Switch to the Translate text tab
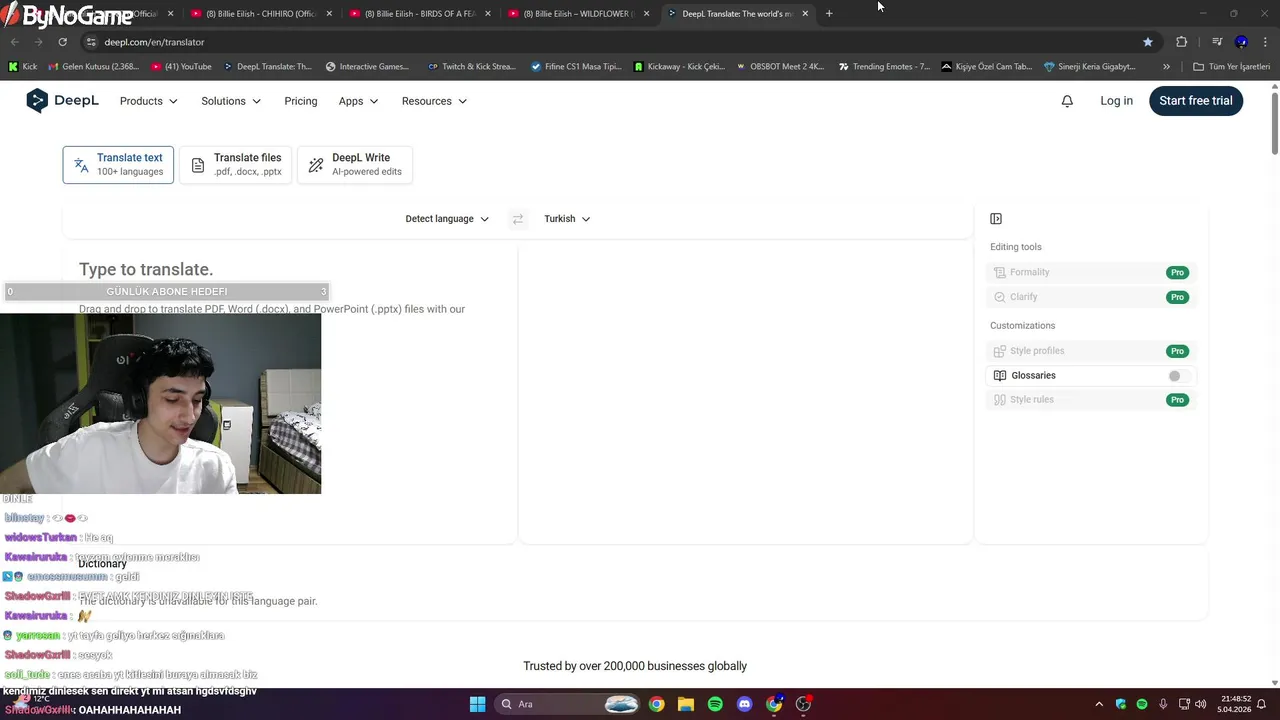 118,165
